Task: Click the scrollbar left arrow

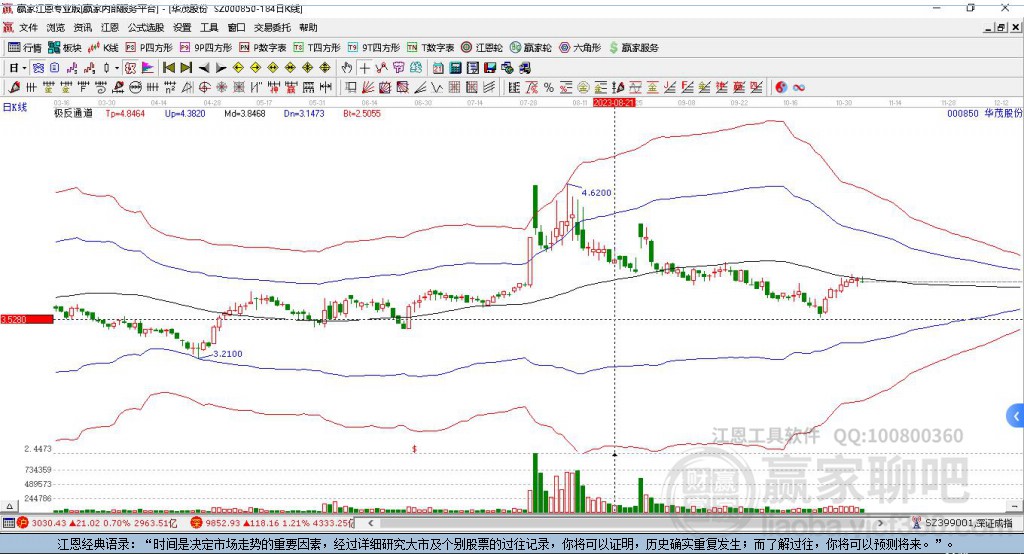Action: [371, 523]
